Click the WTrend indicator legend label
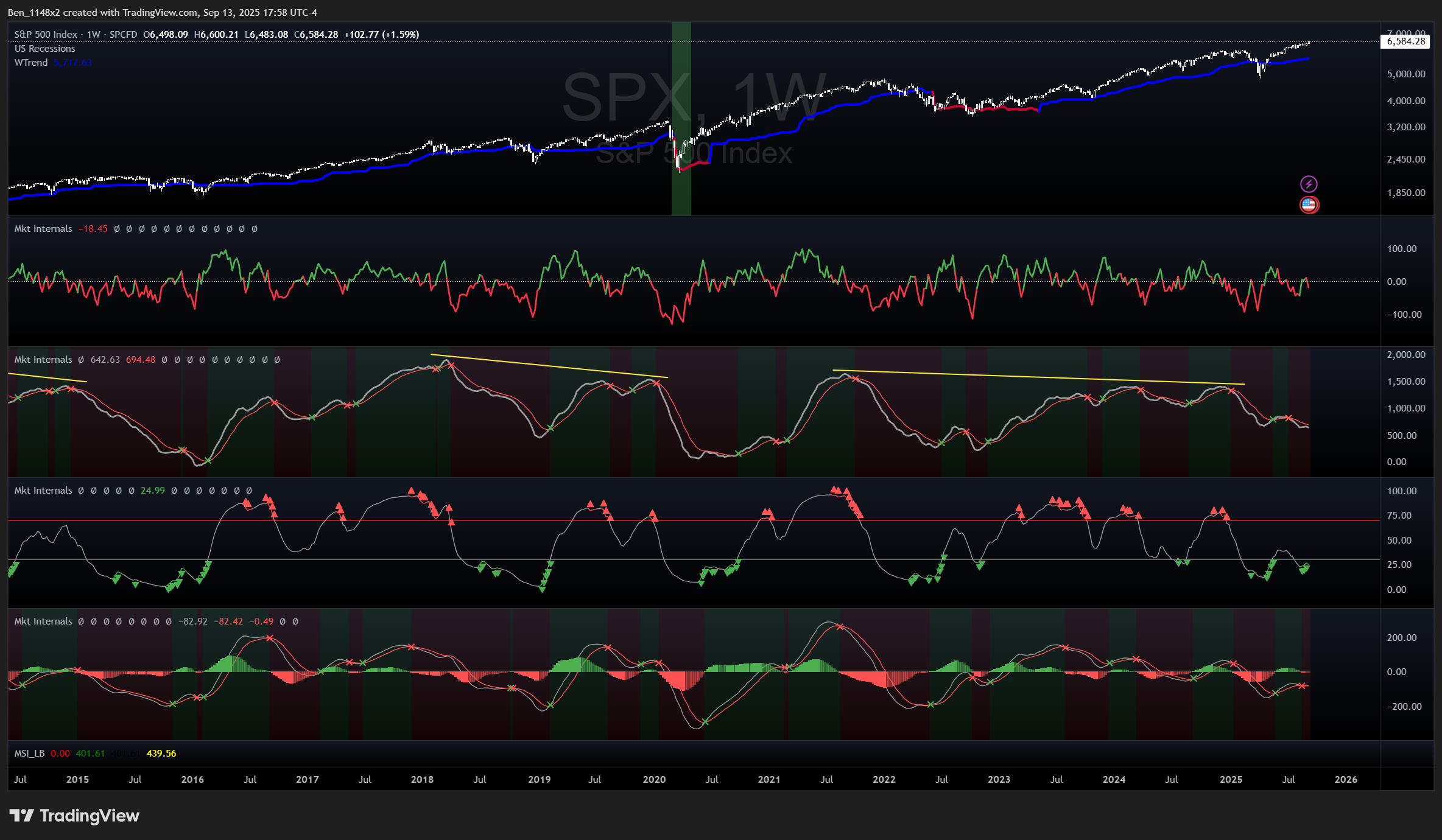The image size is (1442, 840). [x=31, y=63]
